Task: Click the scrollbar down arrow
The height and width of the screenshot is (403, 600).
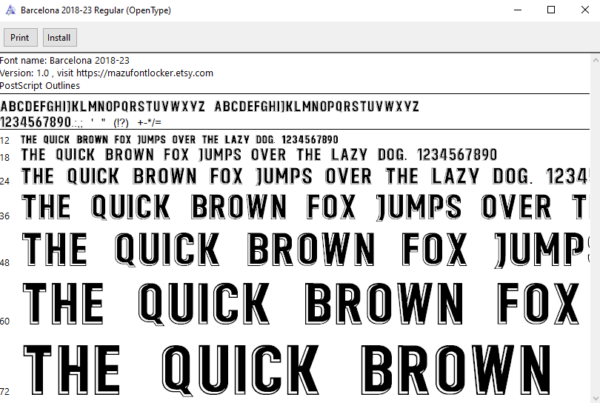Action: (x=595, y=398)
